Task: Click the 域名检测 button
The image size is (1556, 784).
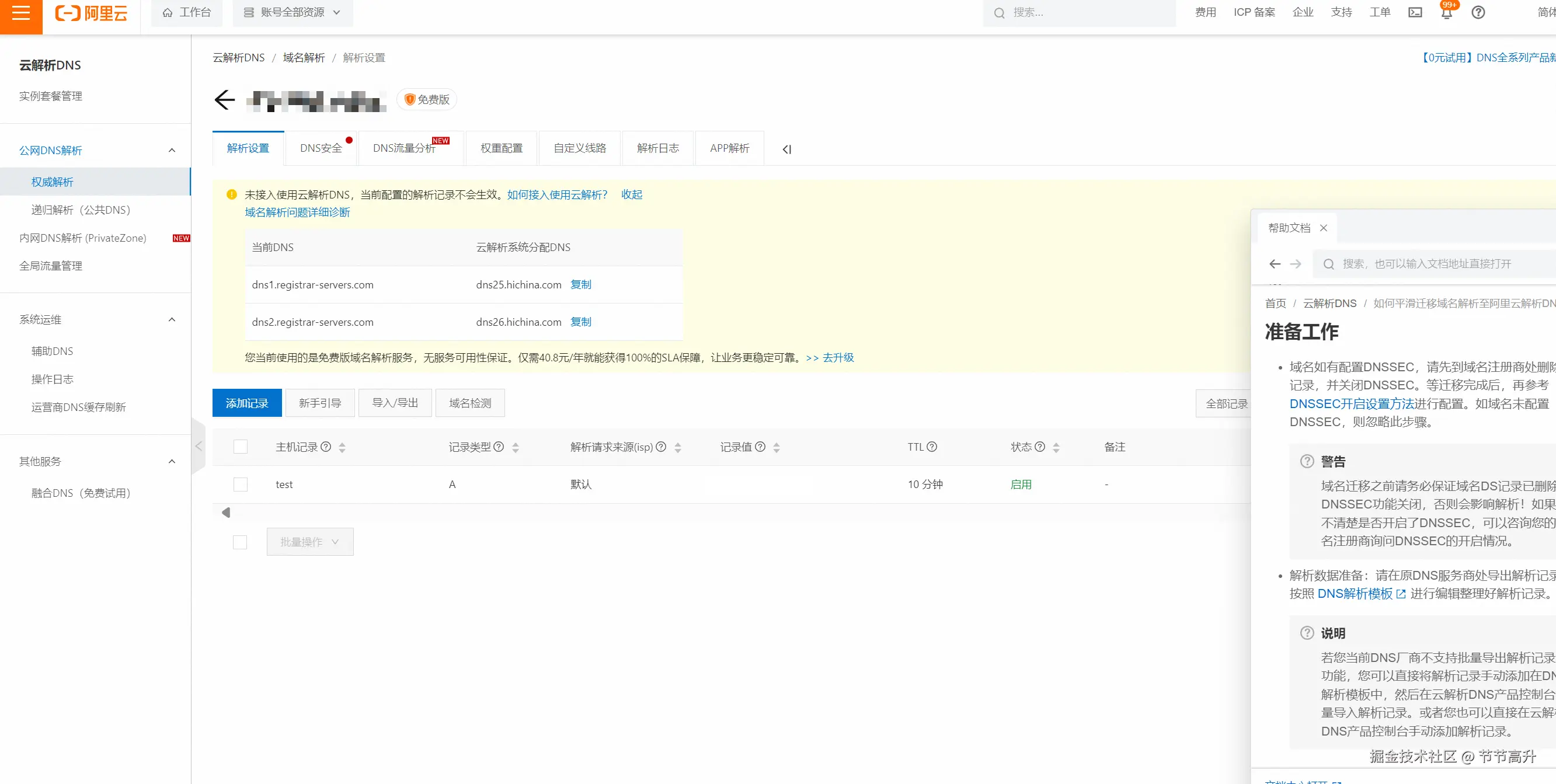Action: [470, 403]
